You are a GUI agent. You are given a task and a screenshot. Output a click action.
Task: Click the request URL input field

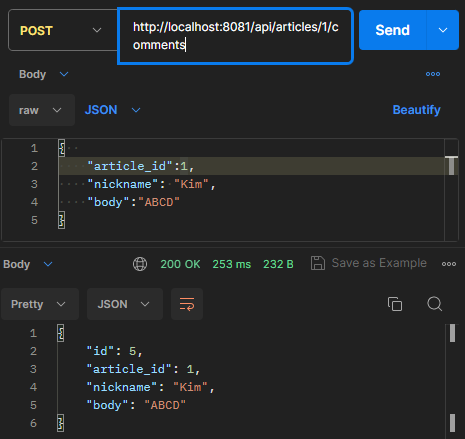pyautogui.click(x=235, y=36)
